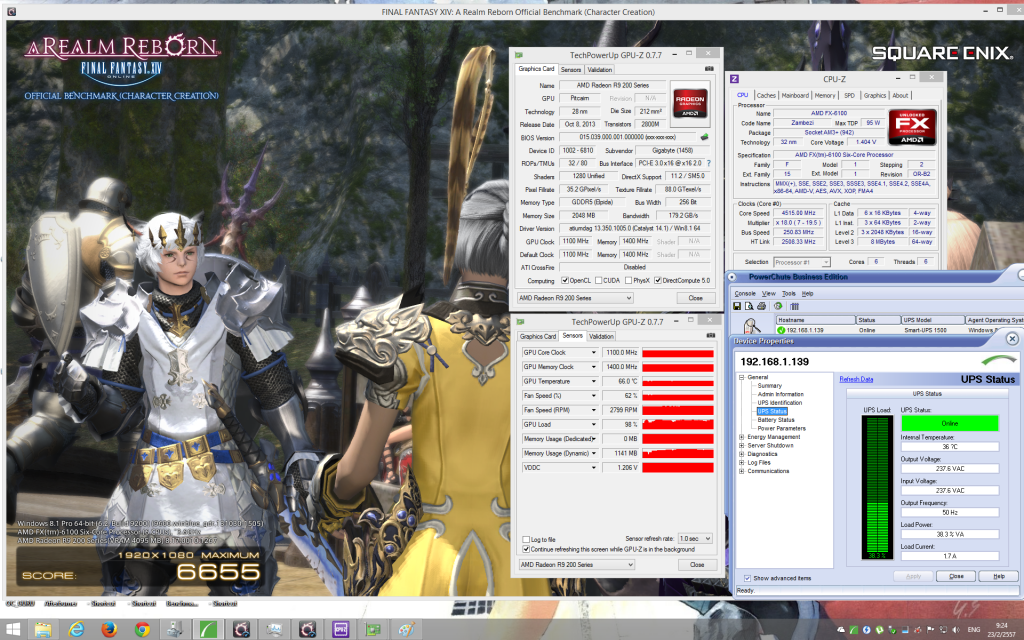Click Close button in GPU-Z Graphics Card window
The image size is (1024, 640).
pyautogui.click(x=695, y=298)
